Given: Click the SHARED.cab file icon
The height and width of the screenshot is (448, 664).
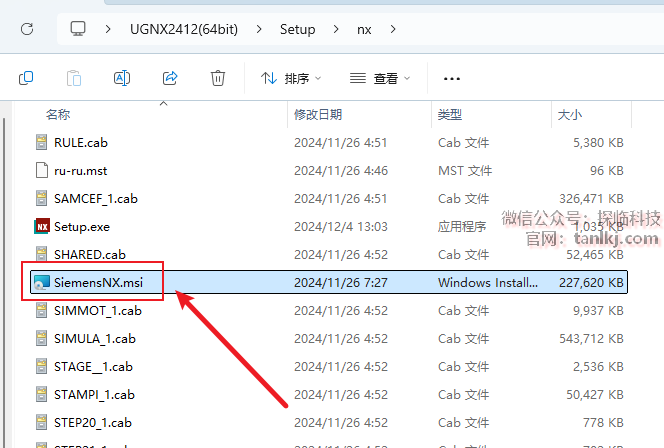Looking at the screenshot, I should click(42, 254).
